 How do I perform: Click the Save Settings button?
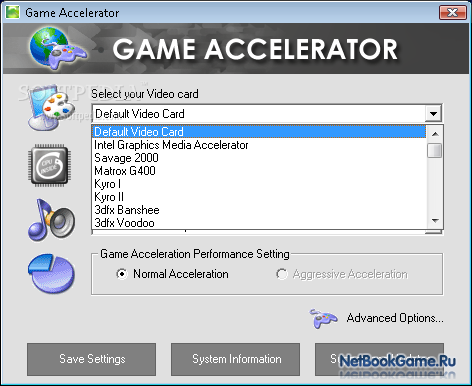tap(92, 359)
